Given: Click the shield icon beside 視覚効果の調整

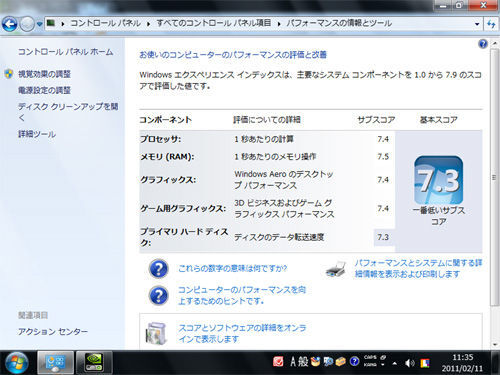Looking at the screenshot, I should [9, 74].
